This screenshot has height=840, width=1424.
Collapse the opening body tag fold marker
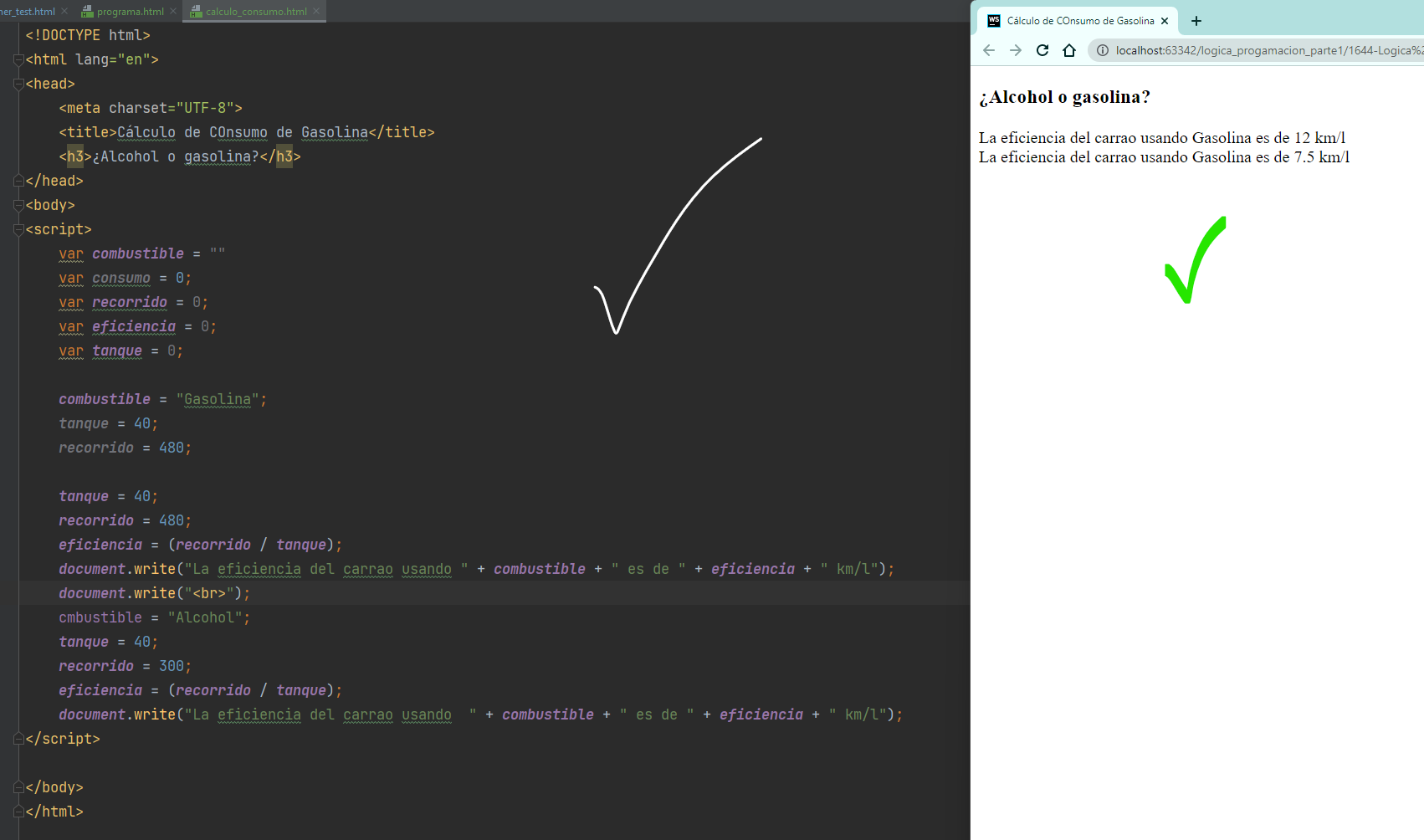[18, 205]
